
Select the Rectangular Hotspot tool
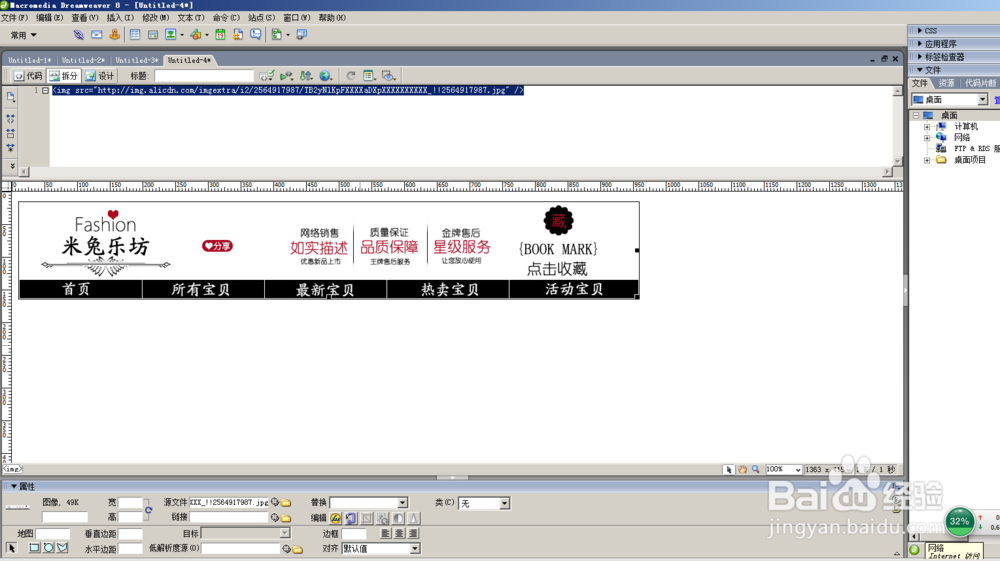point(34,548)
